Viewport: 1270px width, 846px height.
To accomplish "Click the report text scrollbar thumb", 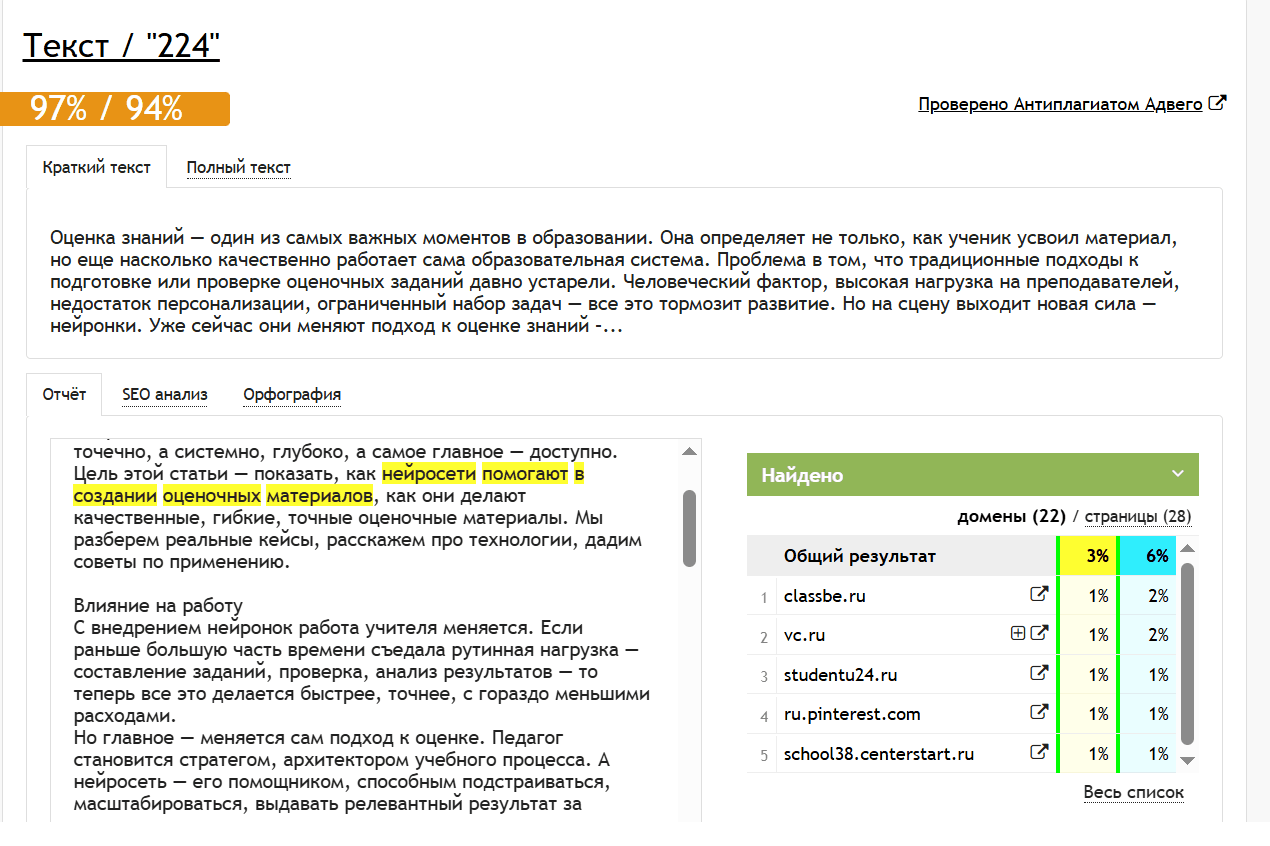I will pyautogui.click(x=689, y=528).
